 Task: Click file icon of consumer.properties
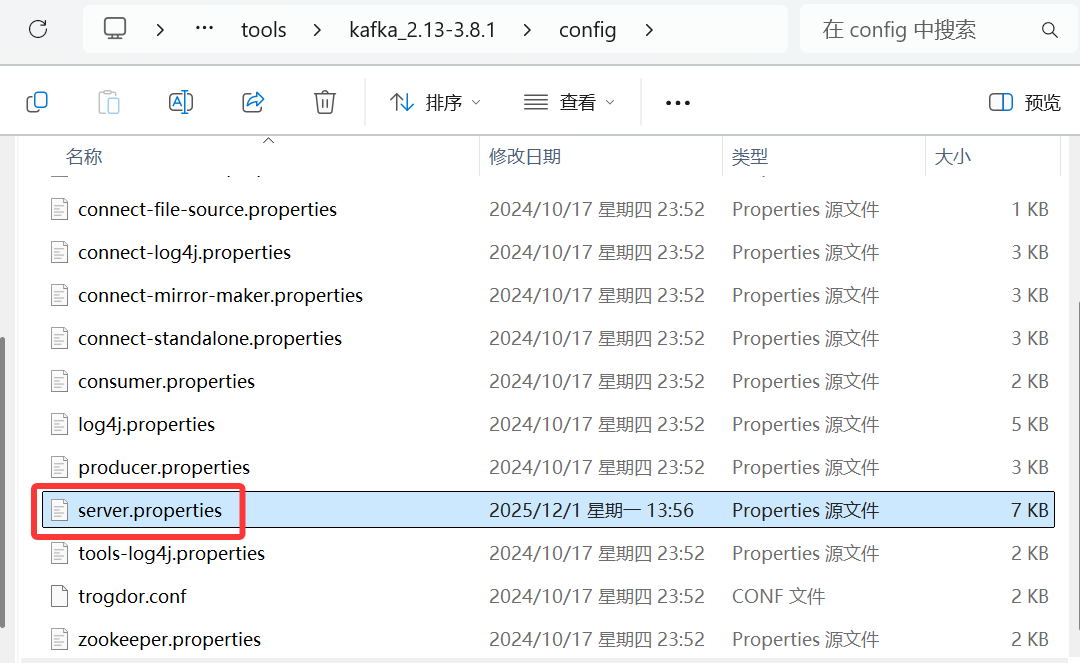60,381
